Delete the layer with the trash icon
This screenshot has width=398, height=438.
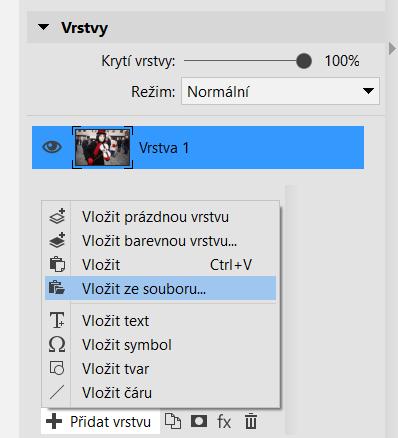(251, 422)
